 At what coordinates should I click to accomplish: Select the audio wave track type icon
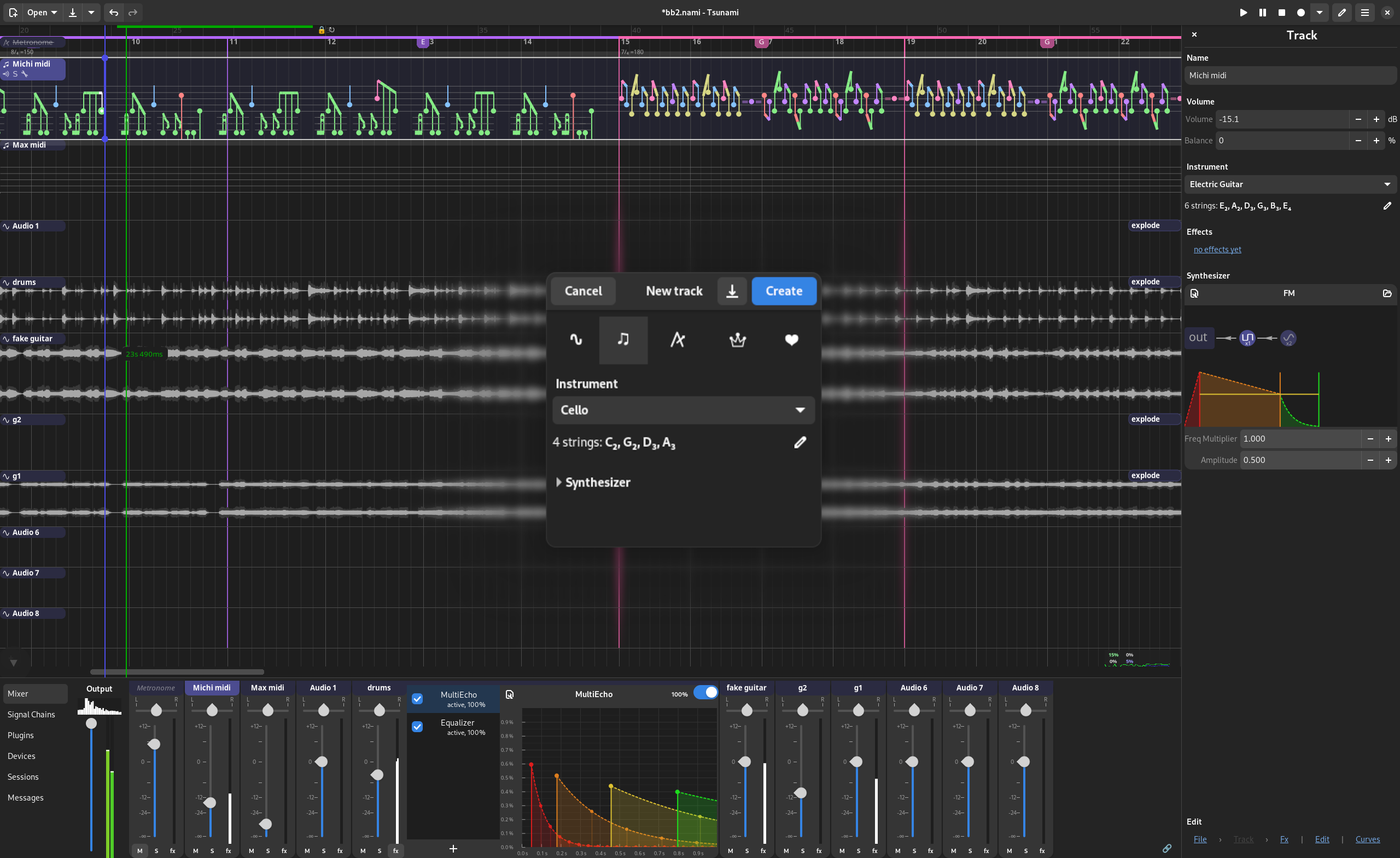pyautogui.click(x=575, y=339)
